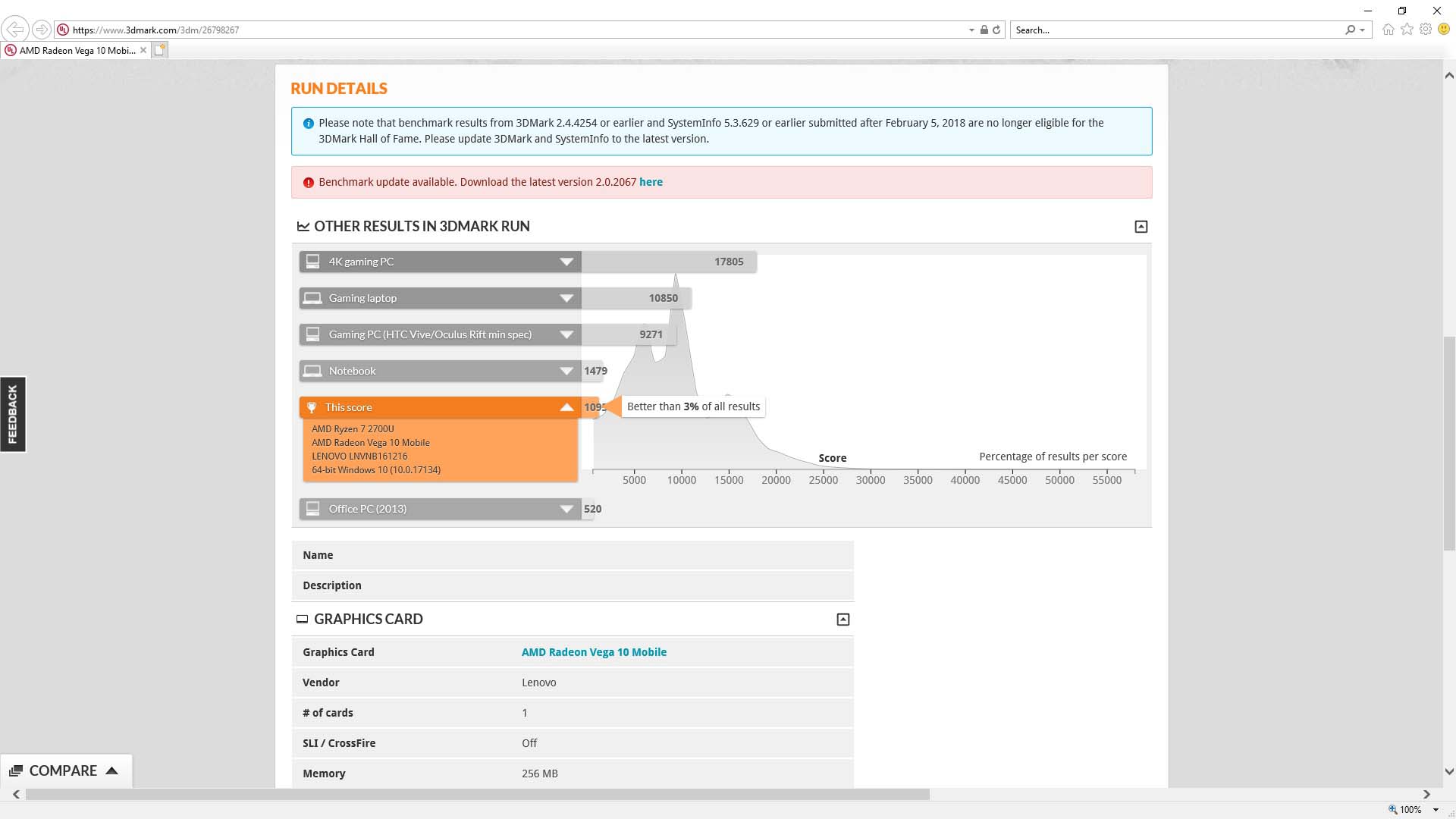Open the Tools gear icon

[x=1426, y=30]
